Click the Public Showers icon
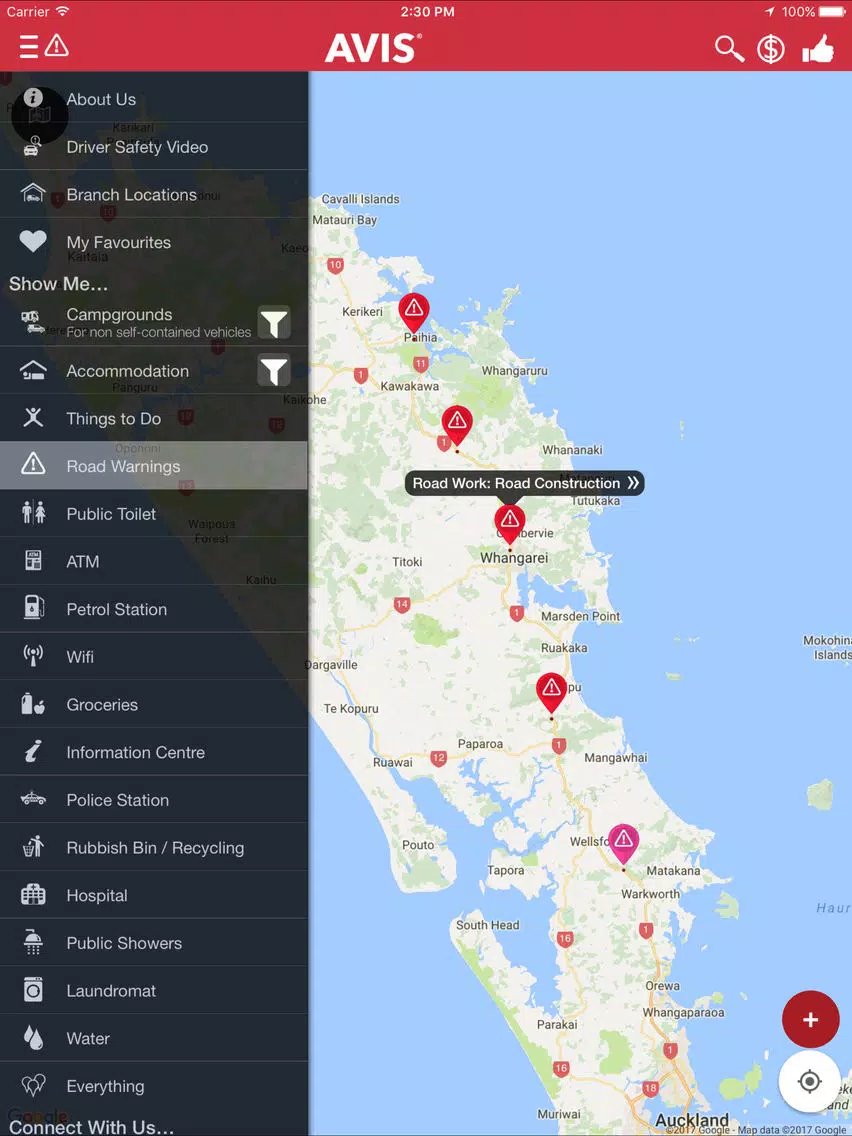The height and width of the screenshot is (1136, 852). click(33, 942)
